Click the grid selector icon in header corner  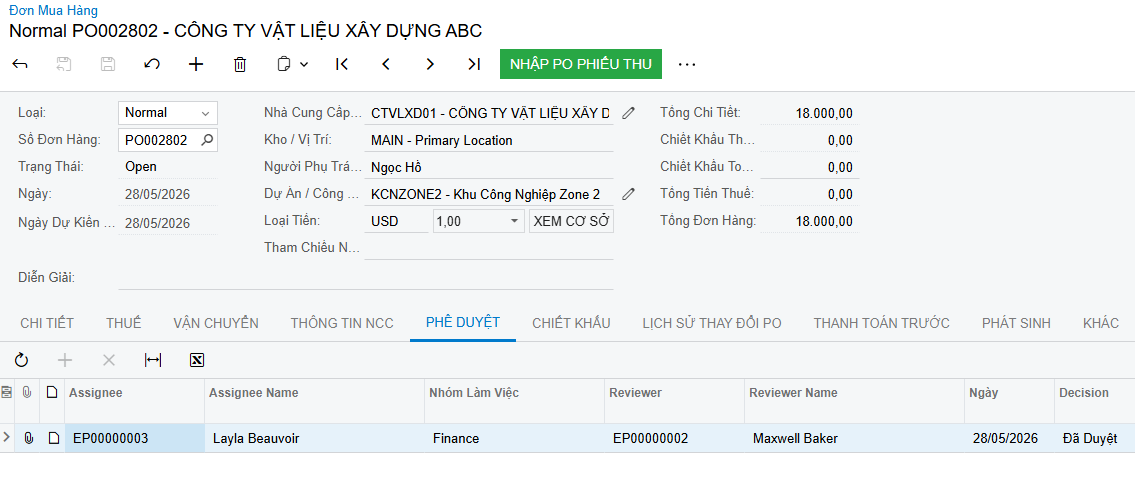pos(7,392)
